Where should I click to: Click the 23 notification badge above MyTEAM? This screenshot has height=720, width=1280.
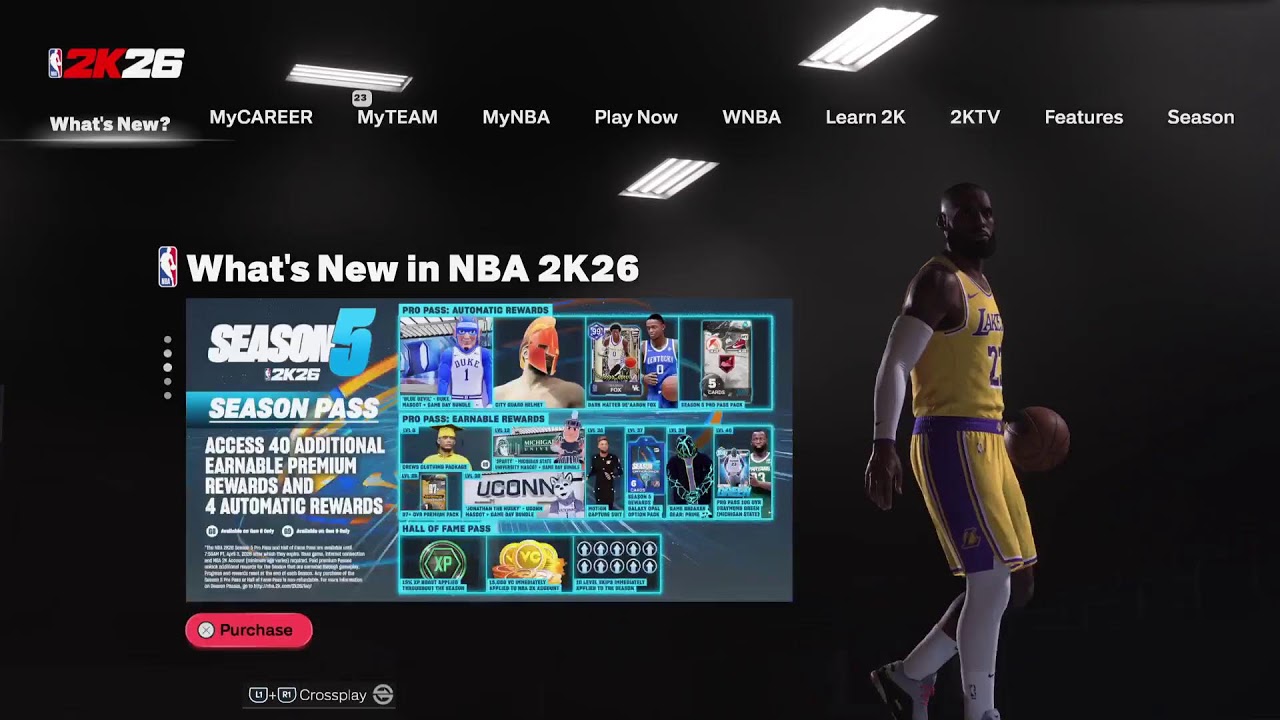361,98
